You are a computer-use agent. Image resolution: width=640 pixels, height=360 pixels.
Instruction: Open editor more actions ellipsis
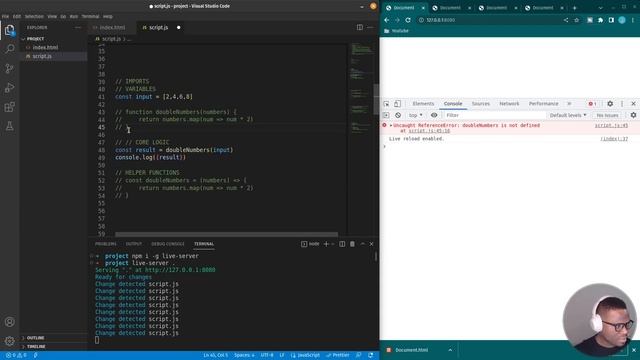[x=370, y=27]
